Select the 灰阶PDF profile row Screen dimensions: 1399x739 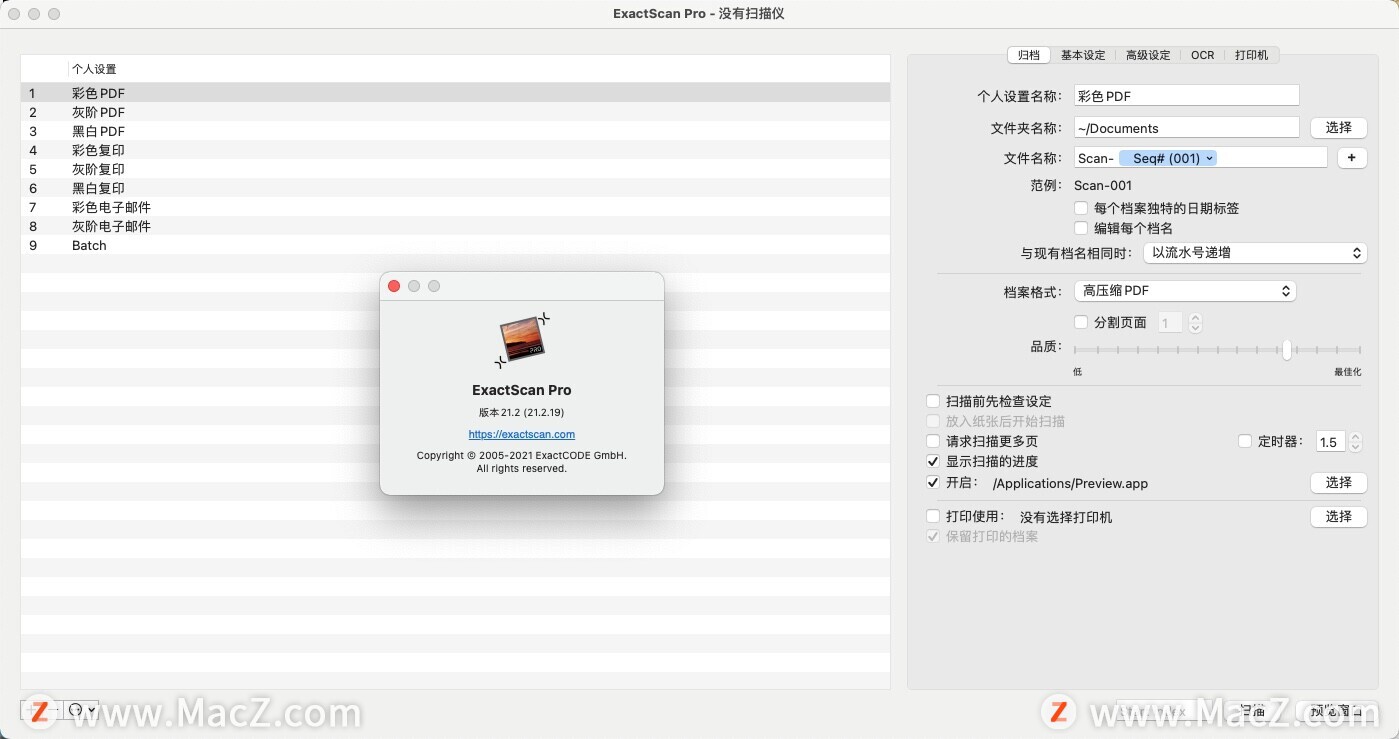tap(455, 112)
